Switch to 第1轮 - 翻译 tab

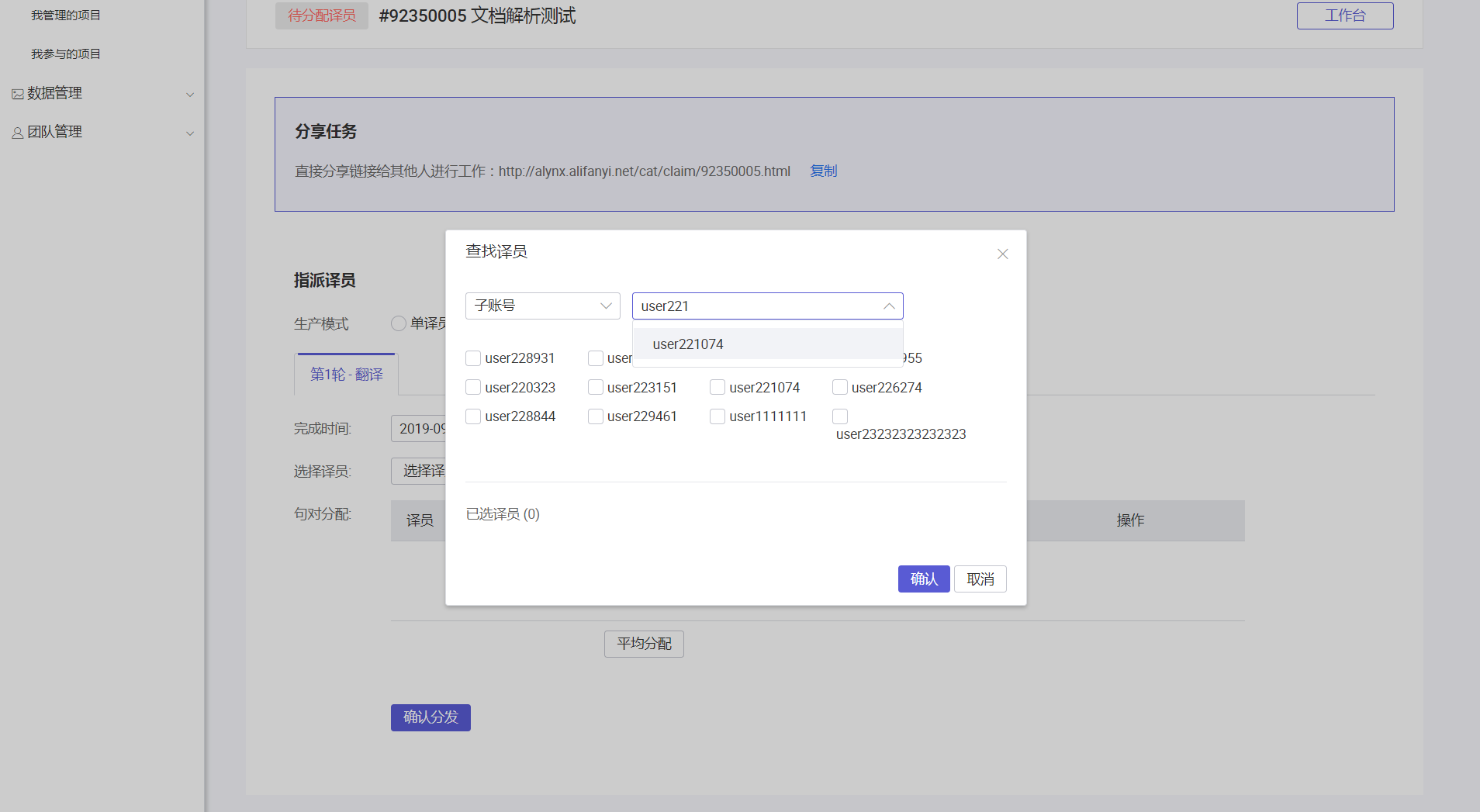[x=346, y=375]
